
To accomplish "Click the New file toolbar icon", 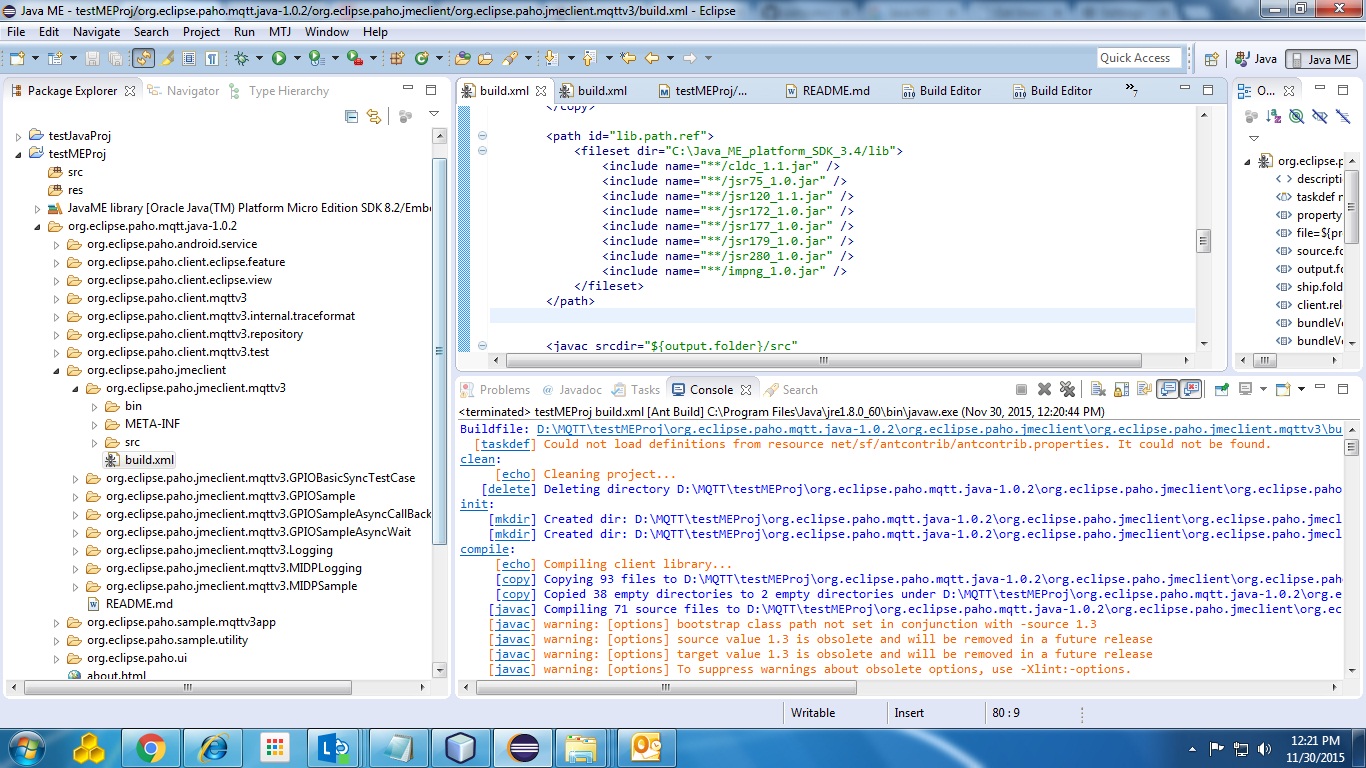I will [x=17, y=58].
